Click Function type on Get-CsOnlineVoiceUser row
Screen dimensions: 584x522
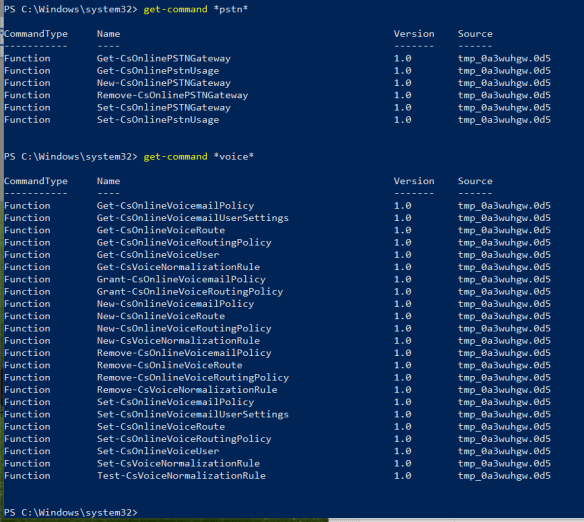(x=27, y=255)
